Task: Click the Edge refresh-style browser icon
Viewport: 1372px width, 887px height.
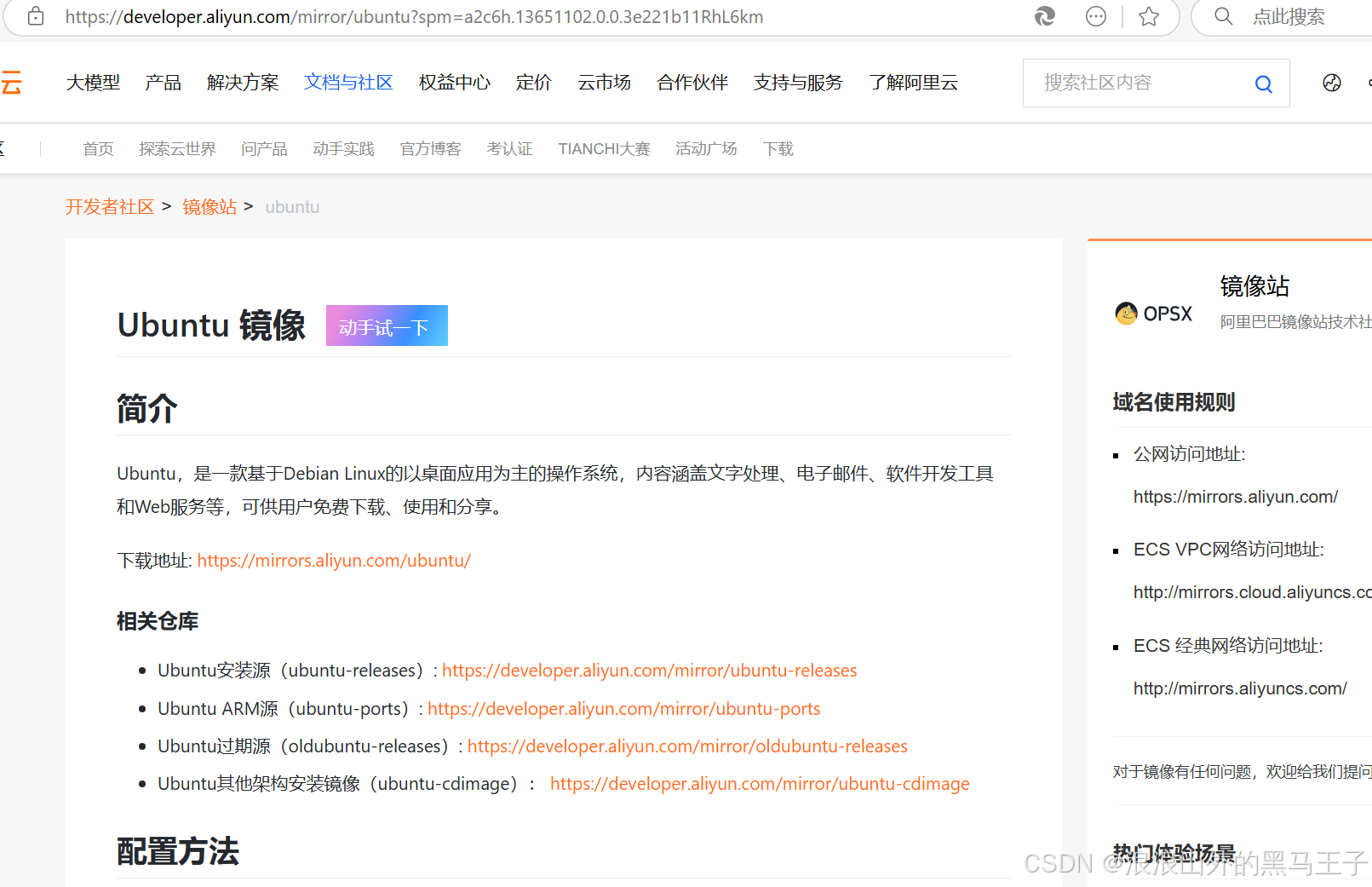Action: pos(1045,16)
